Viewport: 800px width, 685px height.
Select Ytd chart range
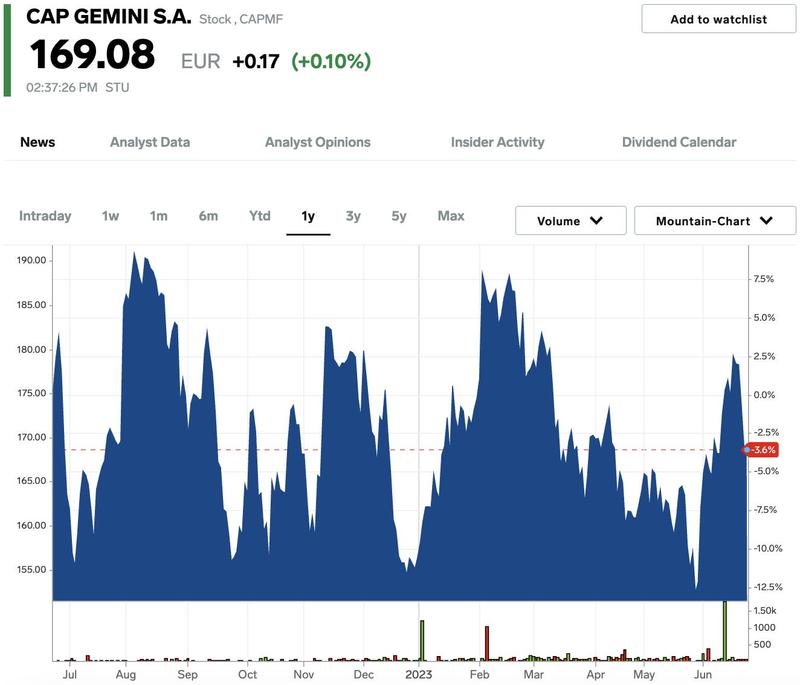click(x=260, y=216)
